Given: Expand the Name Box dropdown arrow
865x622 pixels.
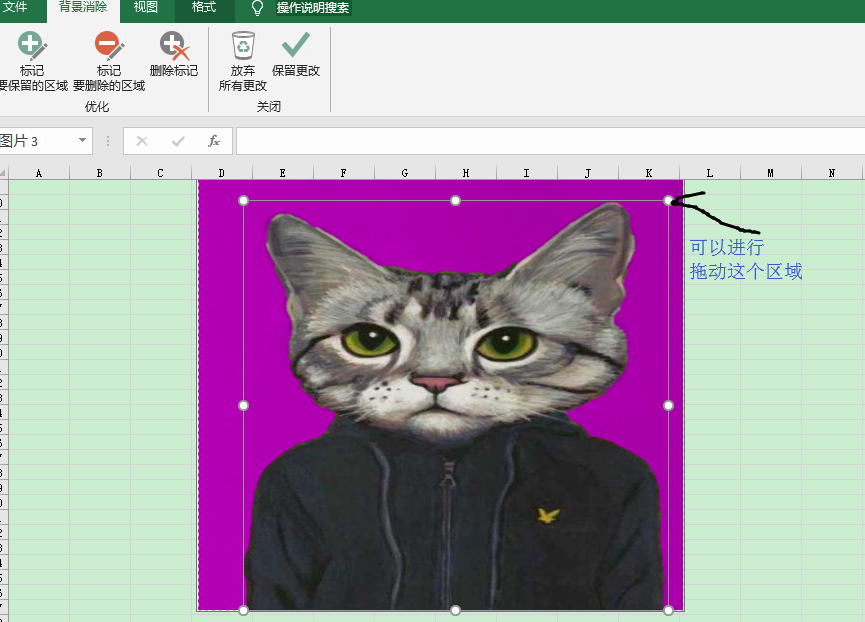Looking at the screenshot, I should (x=82, y=140).
